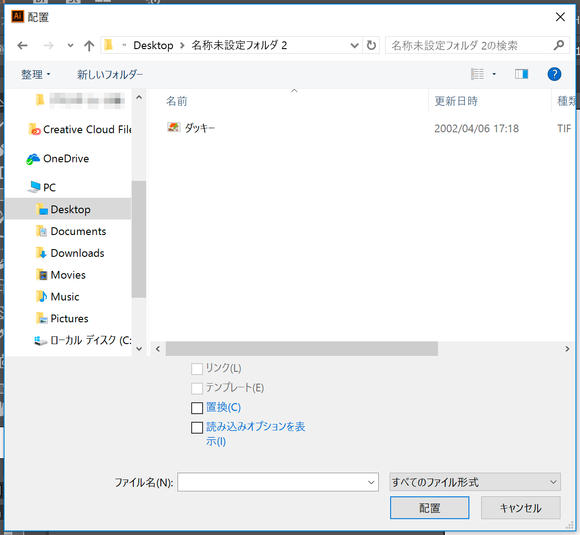
Task: Go back using the left arrow
Action: (x=23, y=46)
